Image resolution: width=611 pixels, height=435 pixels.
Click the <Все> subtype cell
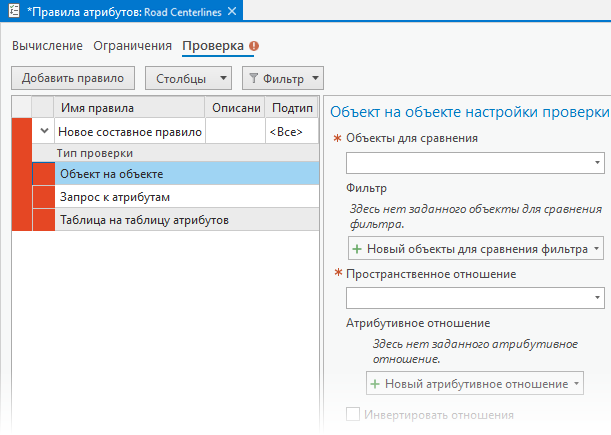292,132
